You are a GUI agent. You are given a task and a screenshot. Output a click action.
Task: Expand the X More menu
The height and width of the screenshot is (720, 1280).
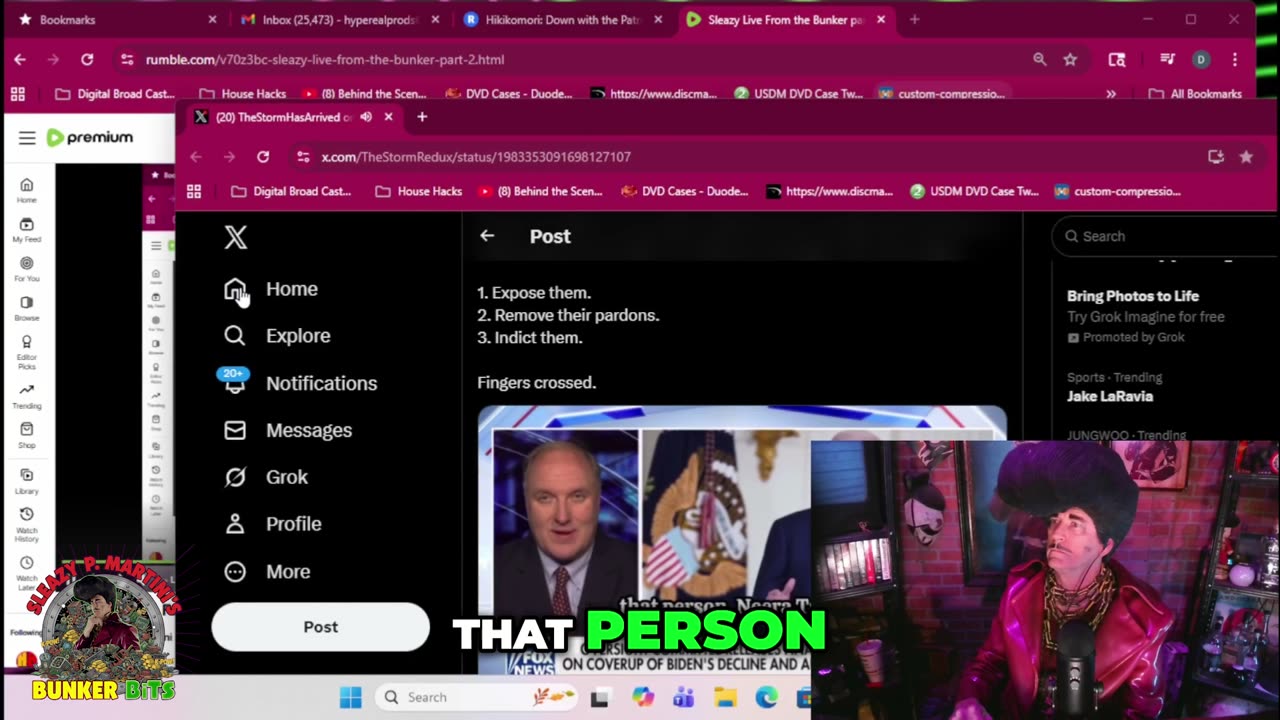(x=267, y=572)
